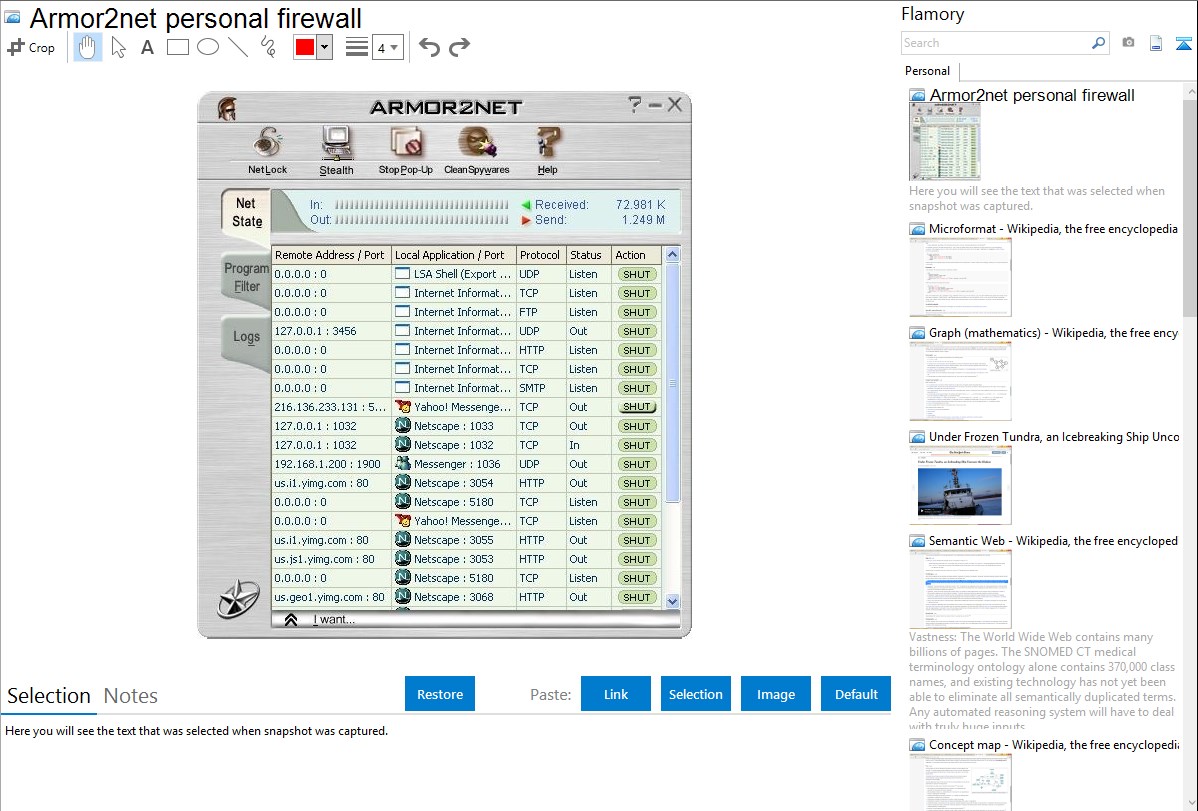Open Microformat Wikipedia snapshot thumbnail
The image size is (1198, 811).
point(960,277)
